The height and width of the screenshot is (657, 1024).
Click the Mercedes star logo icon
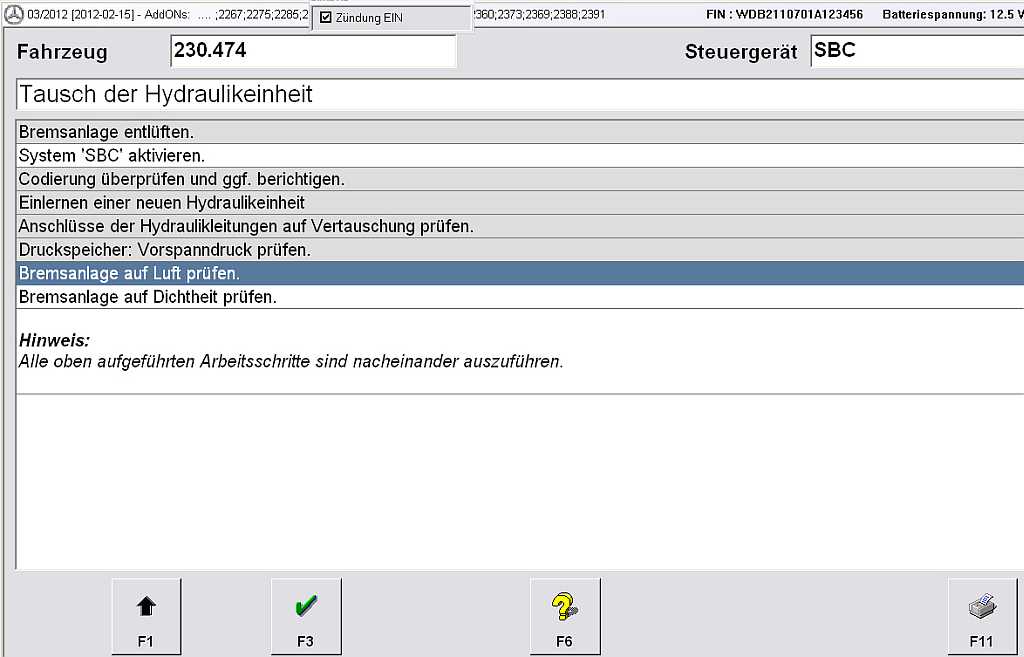tap(13, 15)
